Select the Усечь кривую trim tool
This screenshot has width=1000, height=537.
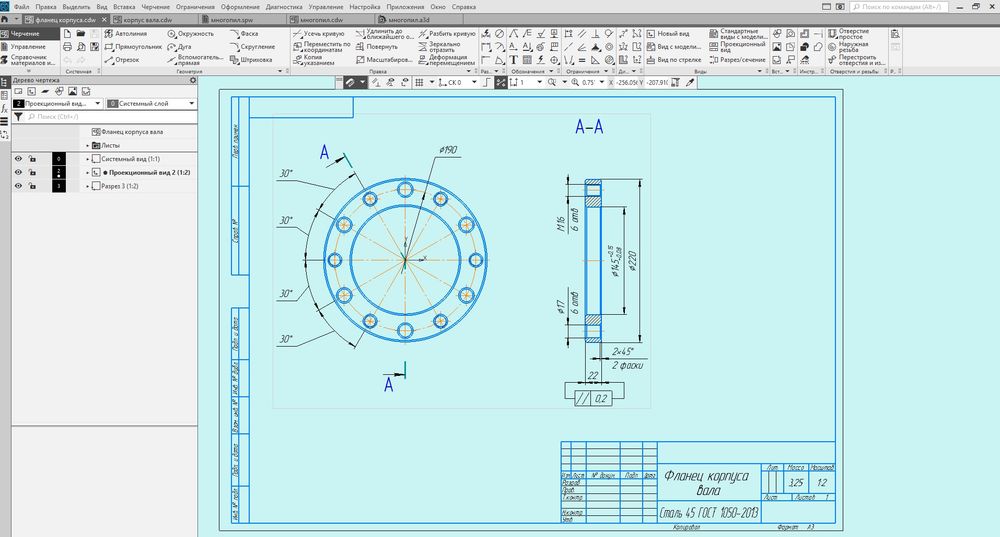click(x=318, y=33)
